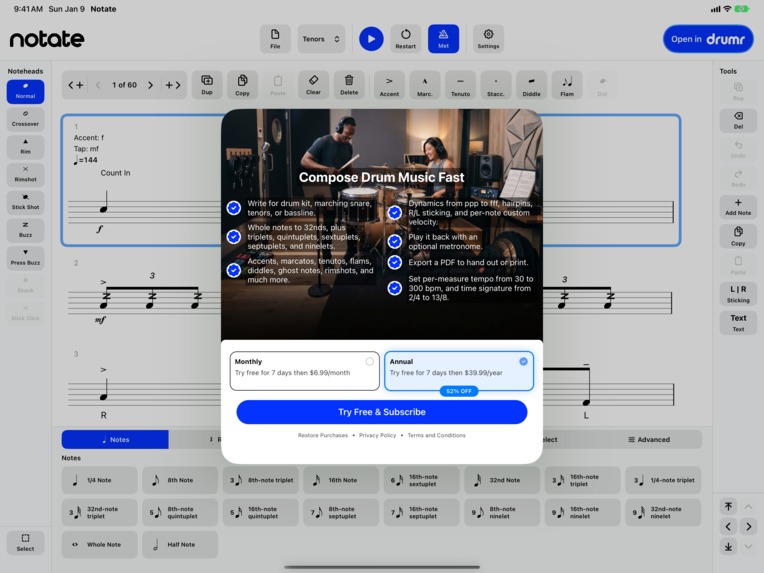This screenshot has width=764, height=573.
Task: Select the Rimshot notehead
Action: point(25,175)
